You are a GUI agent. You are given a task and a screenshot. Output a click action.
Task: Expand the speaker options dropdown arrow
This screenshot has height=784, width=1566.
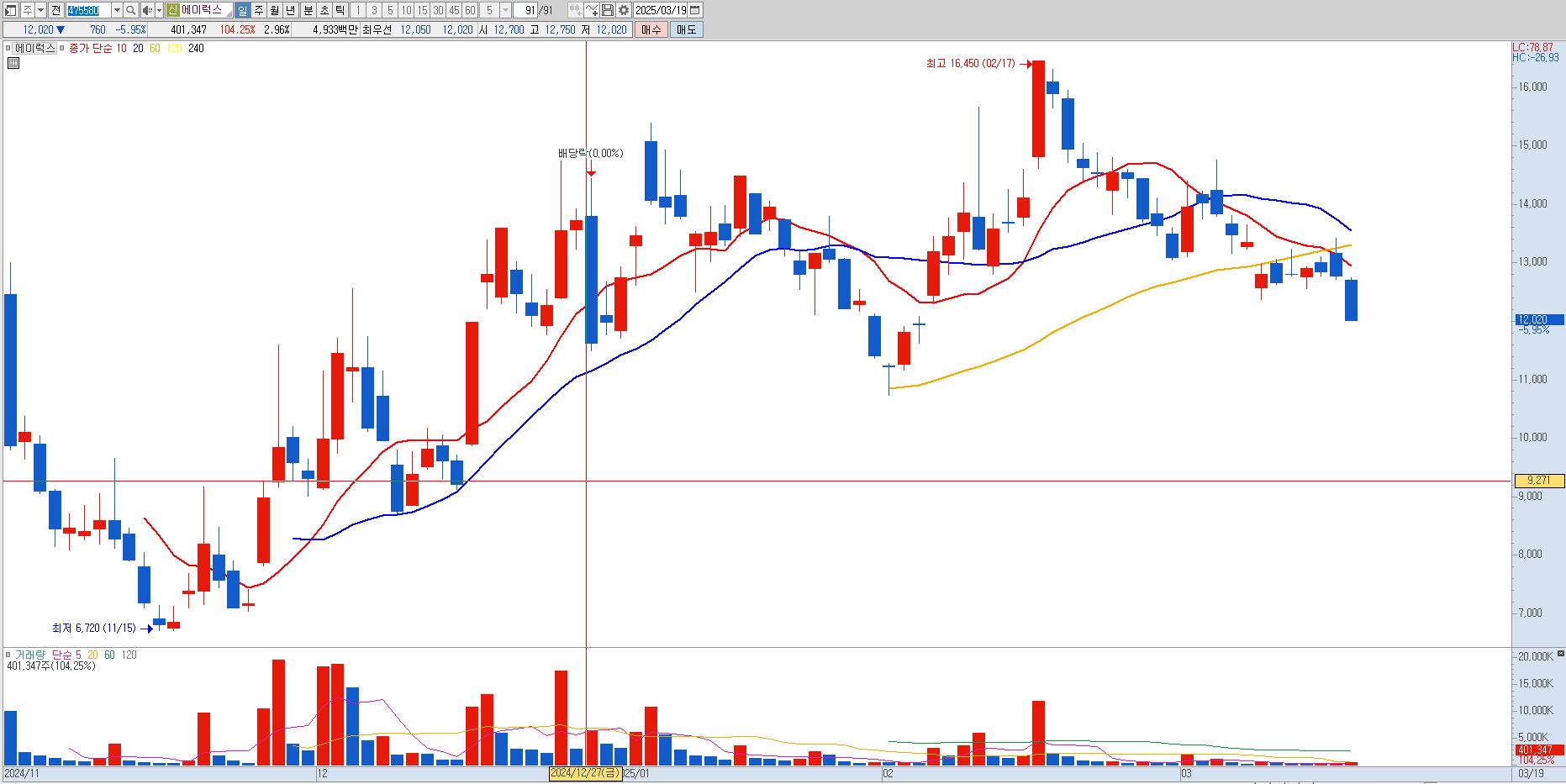click(159, 10)
